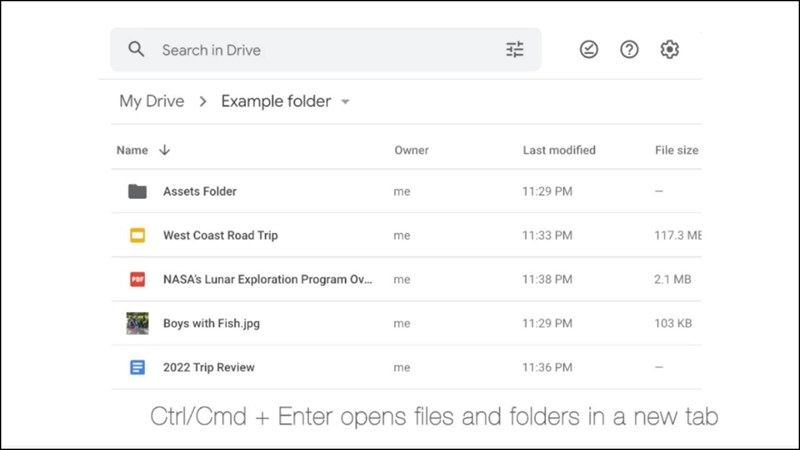The height and width of the screenshot is (450, 800).
Task: Go back to My Drive breadcrumb
Action: click(152, 101)
